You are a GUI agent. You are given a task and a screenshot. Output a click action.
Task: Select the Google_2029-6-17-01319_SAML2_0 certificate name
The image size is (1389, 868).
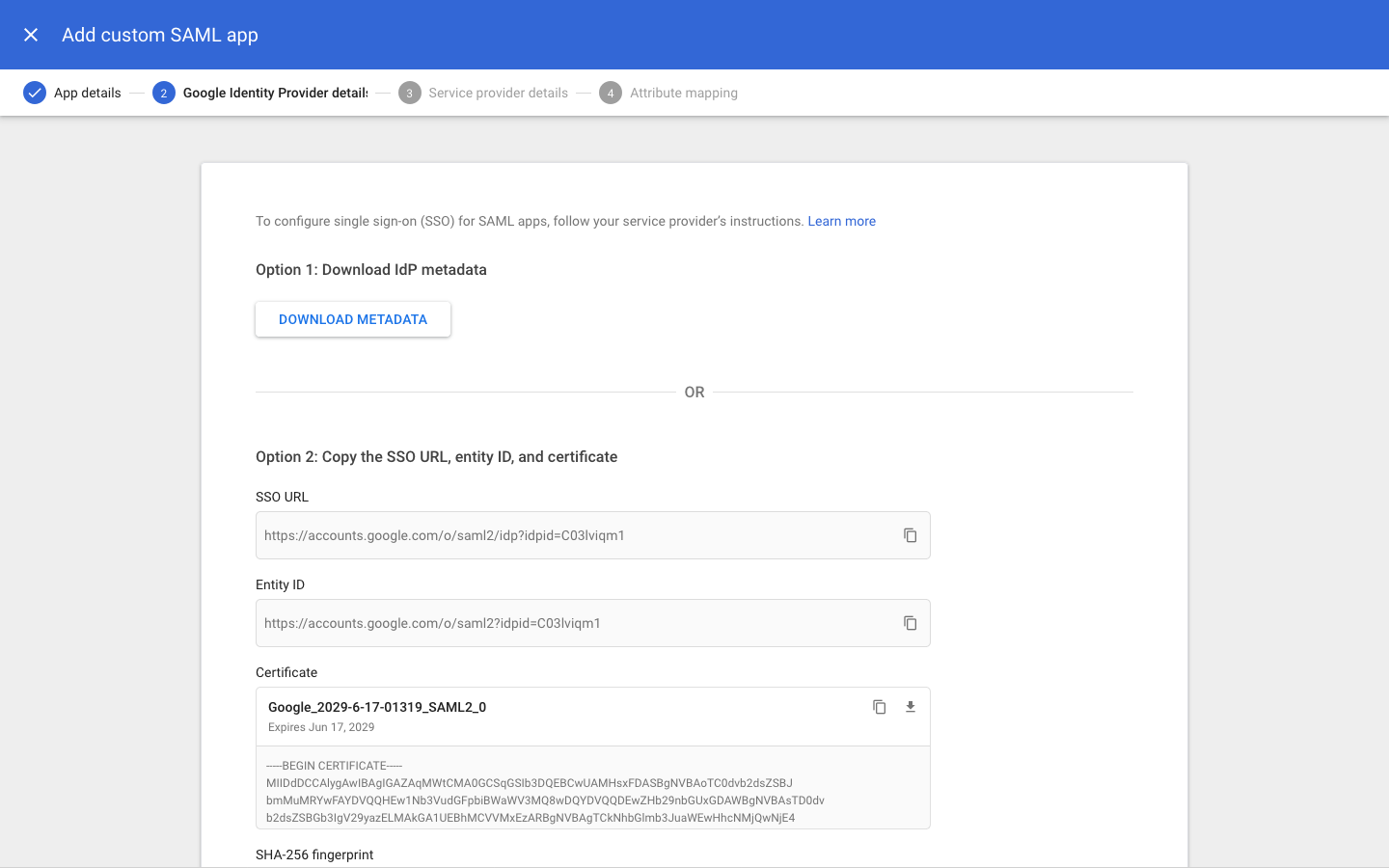pos(377,707)
